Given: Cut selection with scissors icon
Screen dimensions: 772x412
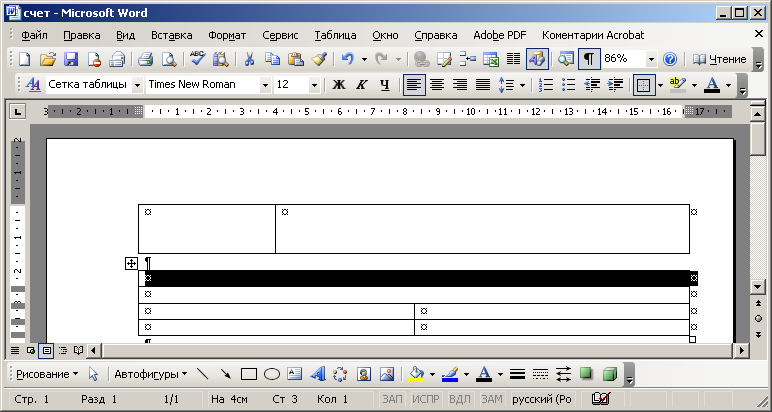Looking at the screenshot, I should 249,60.
